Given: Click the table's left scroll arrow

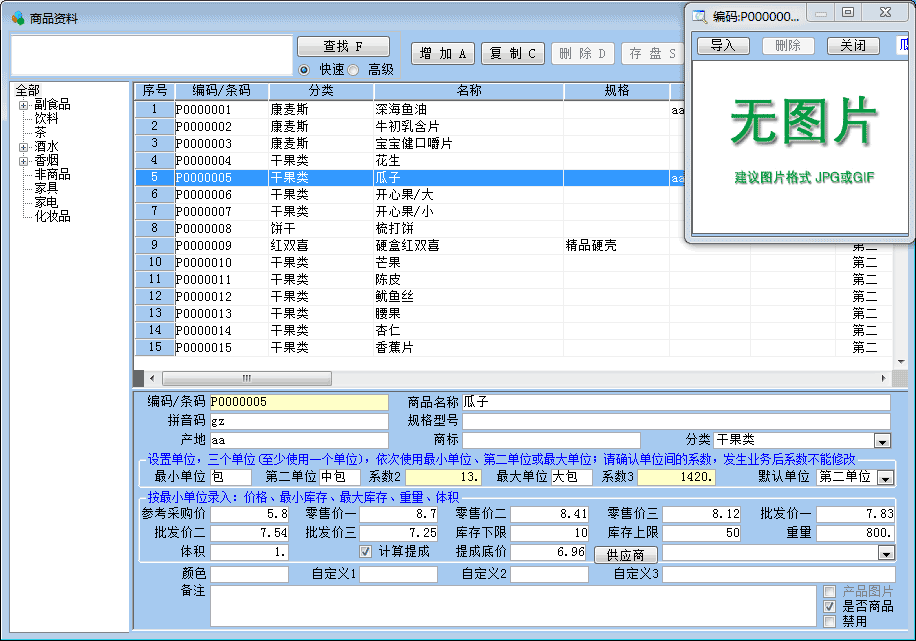Looking at the screenshot, I should coord(152,378).
